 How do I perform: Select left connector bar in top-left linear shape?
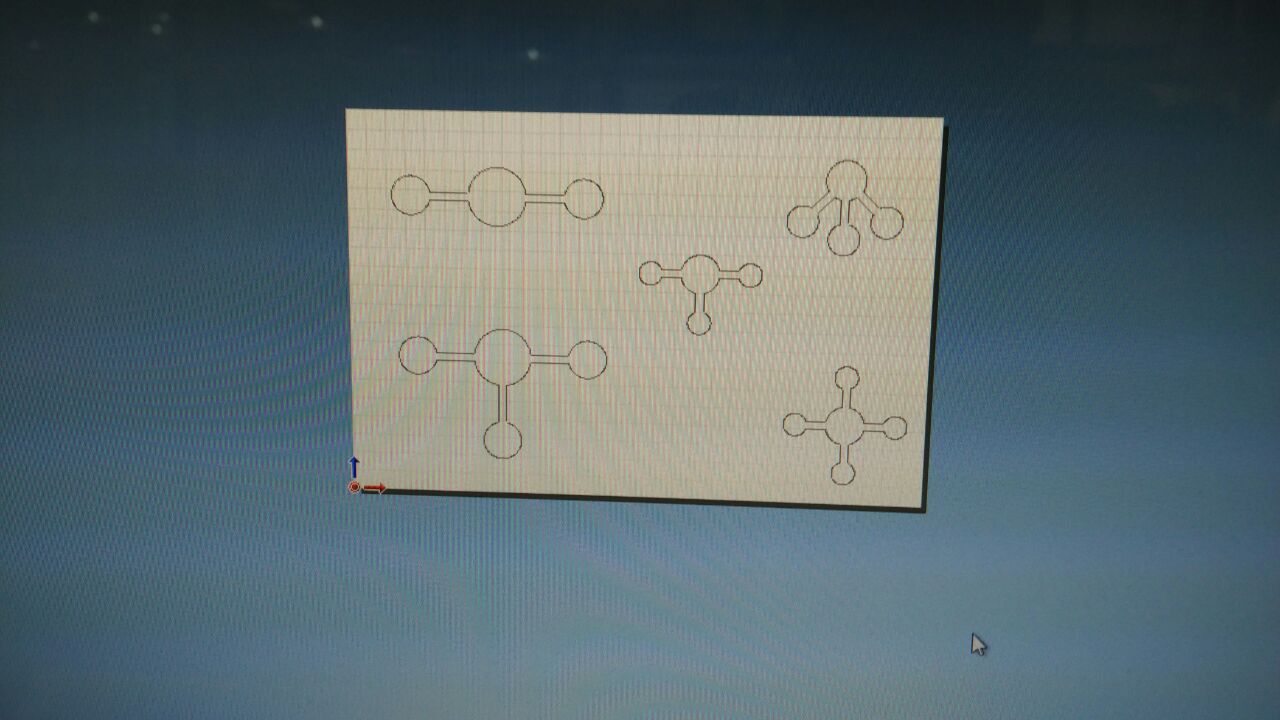coord(447,196)
